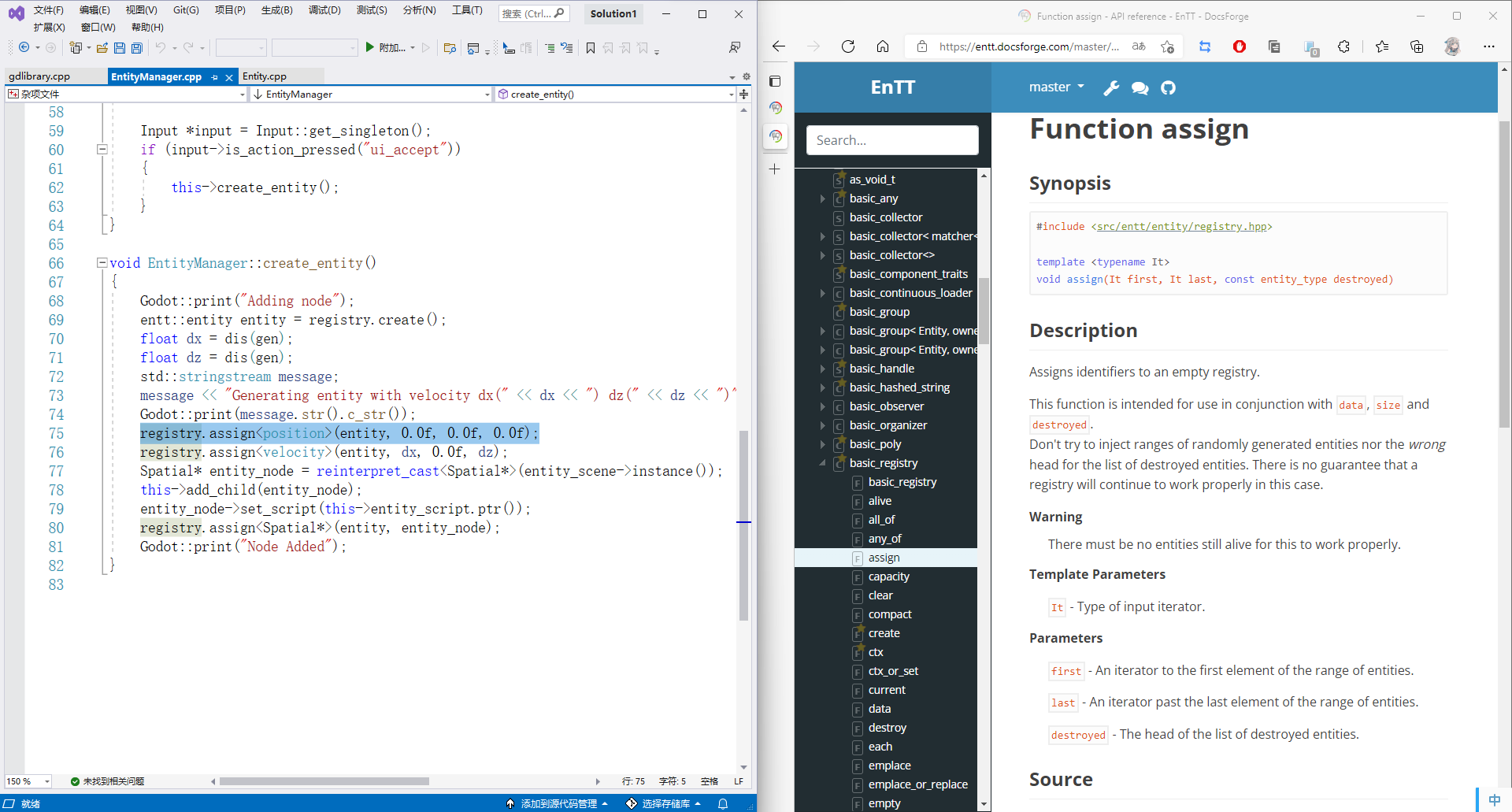The width and height of the screenshot is (1512, 812).
Task: Open src/entt/entity/registry.hpp link
Action: pyautogui.click(x=1181, y=226)
